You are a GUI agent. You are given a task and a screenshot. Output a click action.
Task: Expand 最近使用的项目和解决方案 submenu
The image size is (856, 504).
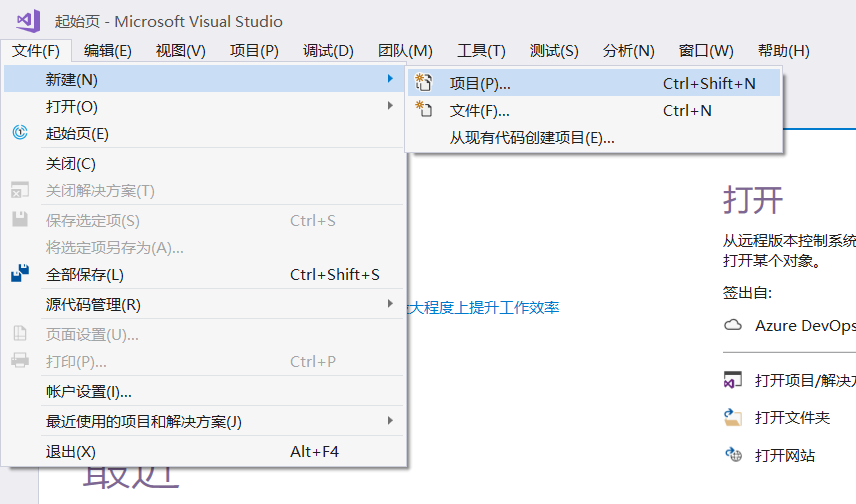(390, 421)
